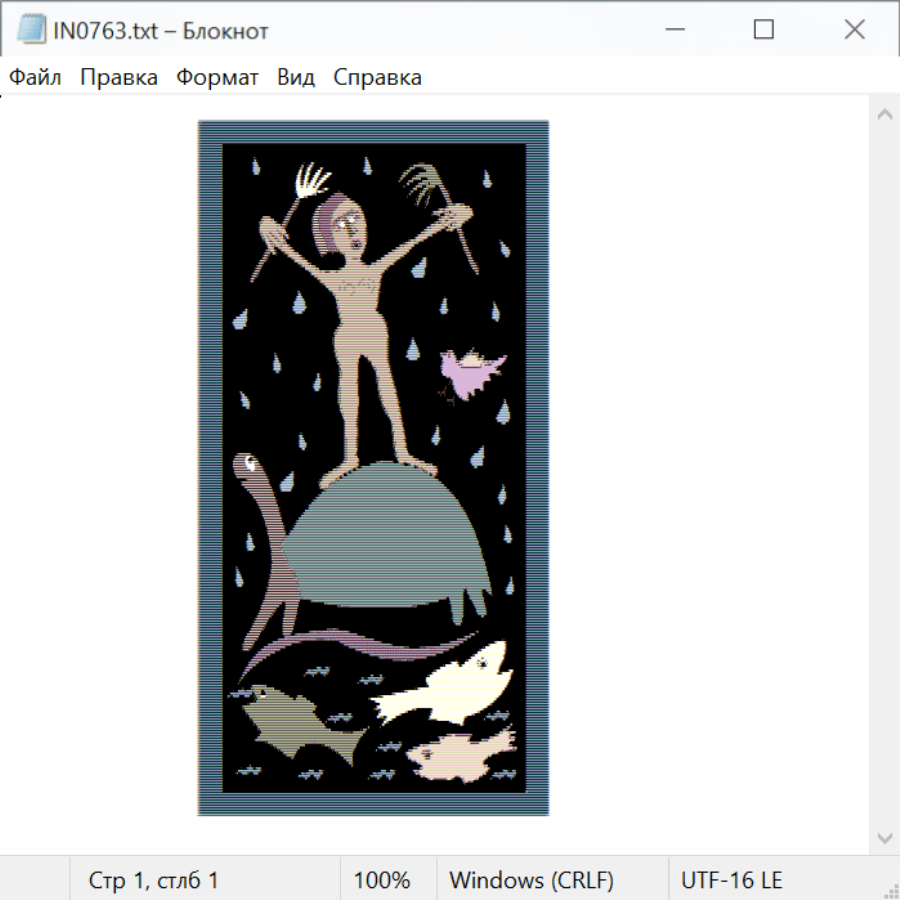Click the Windows (CRLF) line ending indicator
This screenshot has width=900, height=900.
[531, 880]
